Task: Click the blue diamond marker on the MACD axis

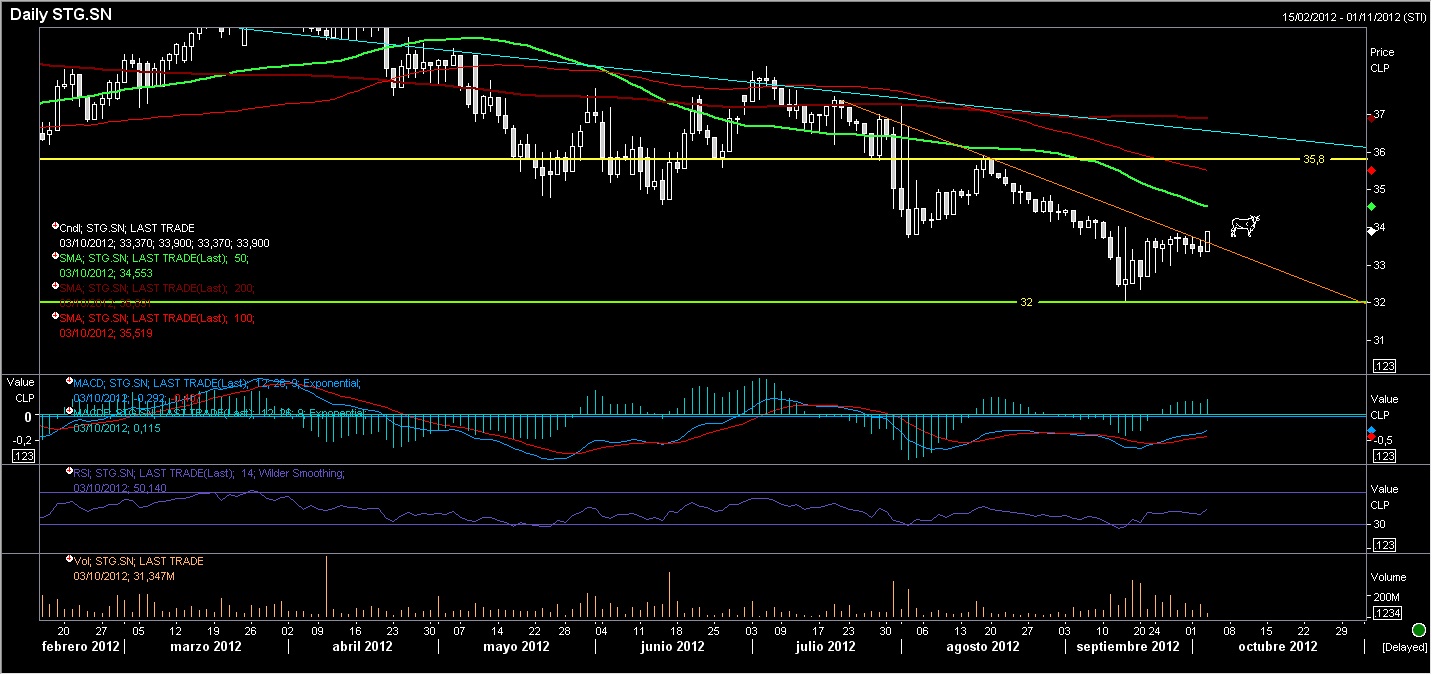Action: [x=1370, y=429]
